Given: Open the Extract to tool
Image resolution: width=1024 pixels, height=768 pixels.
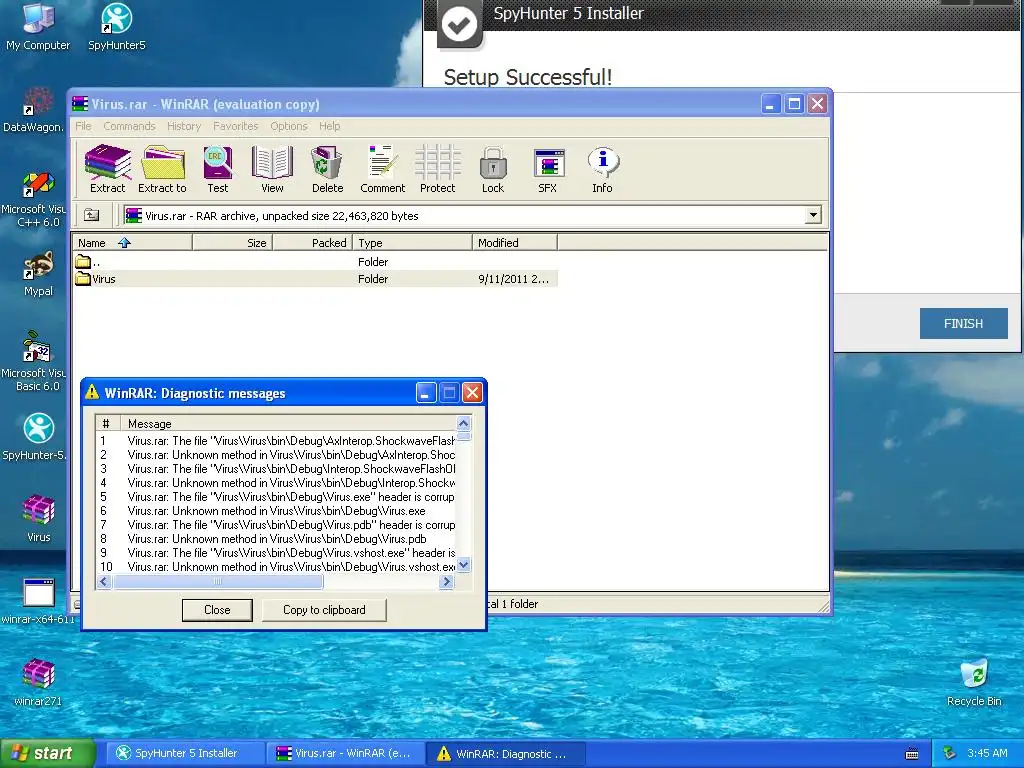Looking at the screenshot, I should 163,169.
